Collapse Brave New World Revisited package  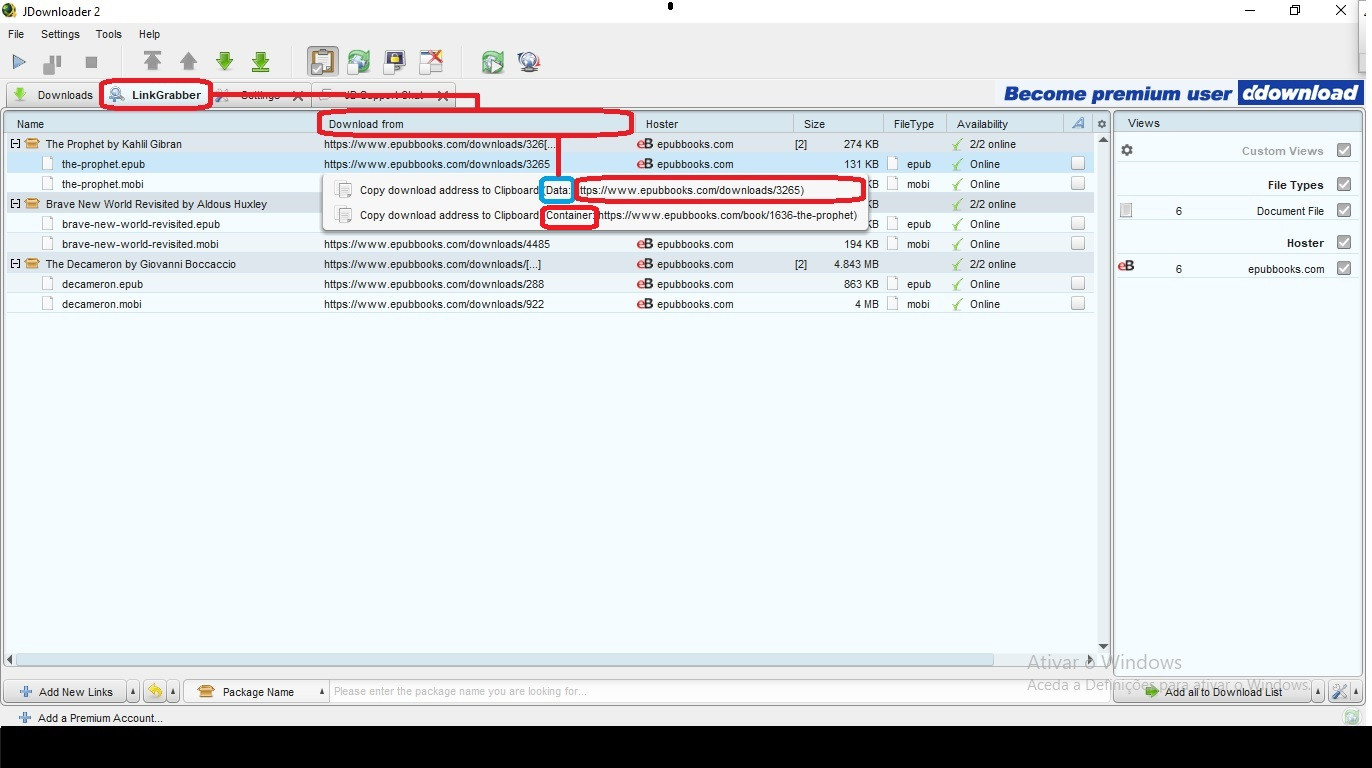pyautogui.click(x=16, y=204)
